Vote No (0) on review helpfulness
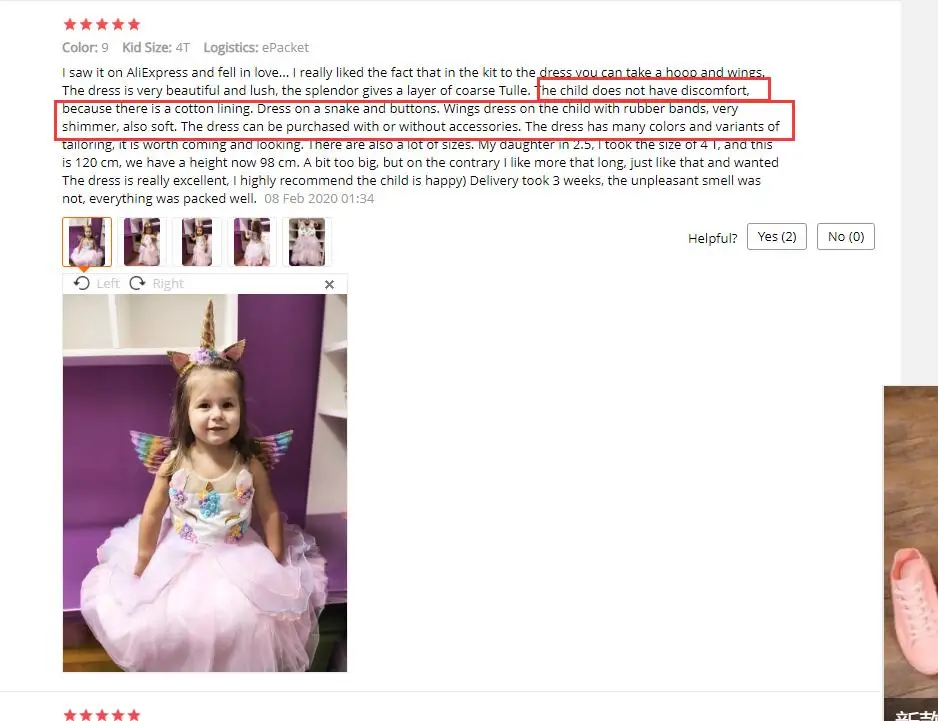 coord(846,237)
